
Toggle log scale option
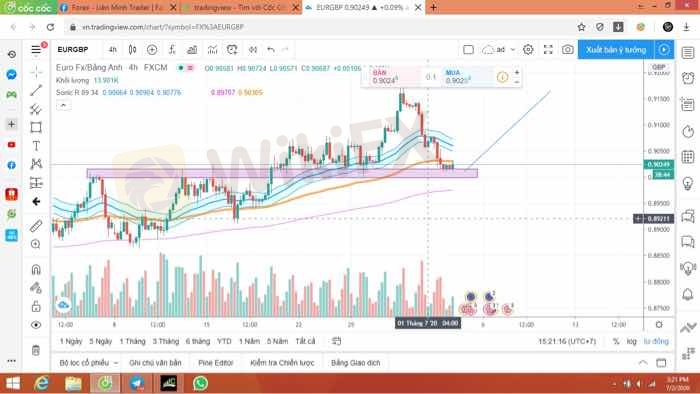(x=631, y=341)
